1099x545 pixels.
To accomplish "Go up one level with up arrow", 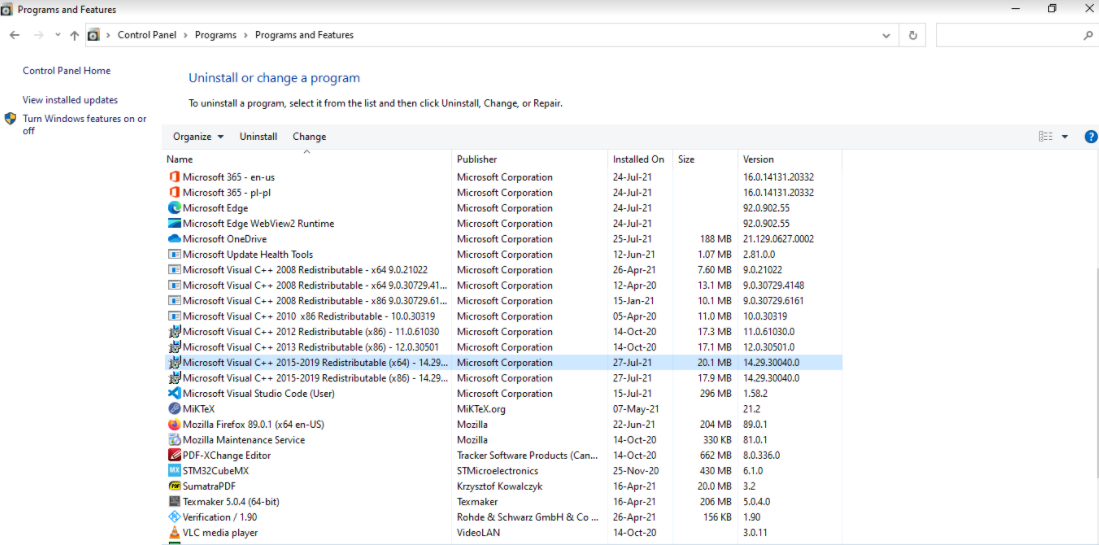I will 74,35.
